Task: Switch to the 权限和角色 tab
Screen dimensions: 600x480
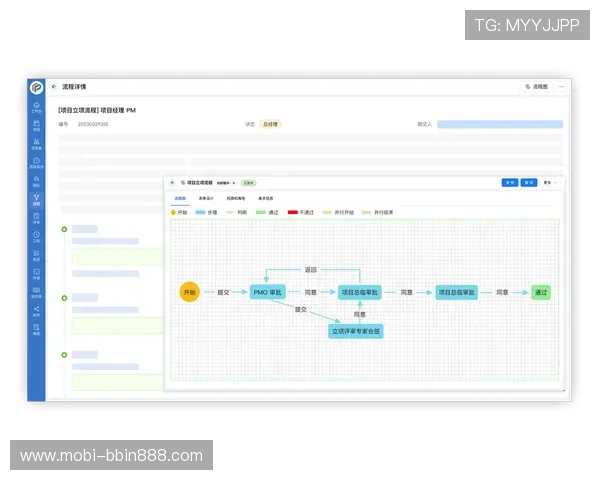Action: 234,199
